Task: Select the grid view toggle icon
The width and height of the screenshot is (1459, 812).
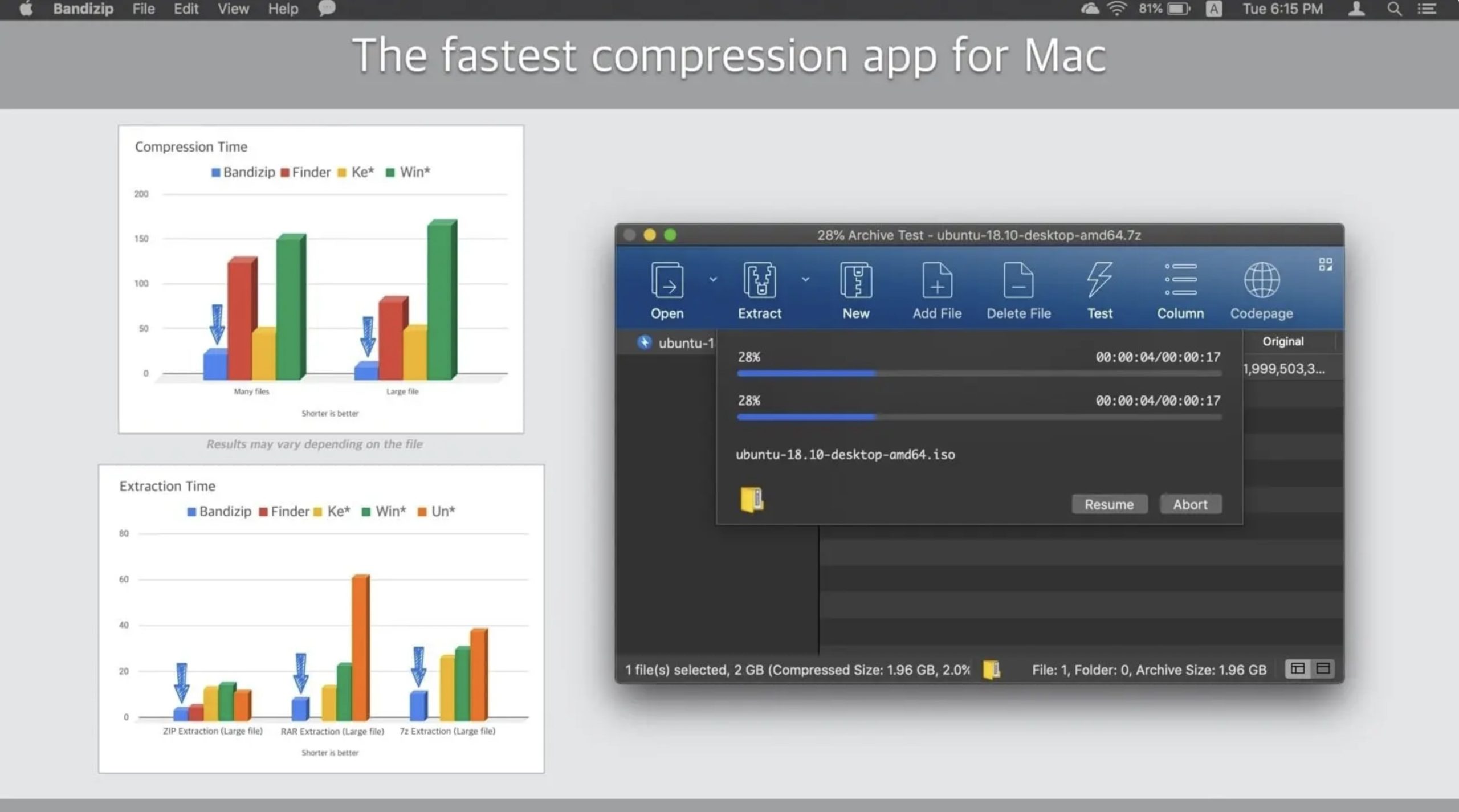Action: 1326,263
